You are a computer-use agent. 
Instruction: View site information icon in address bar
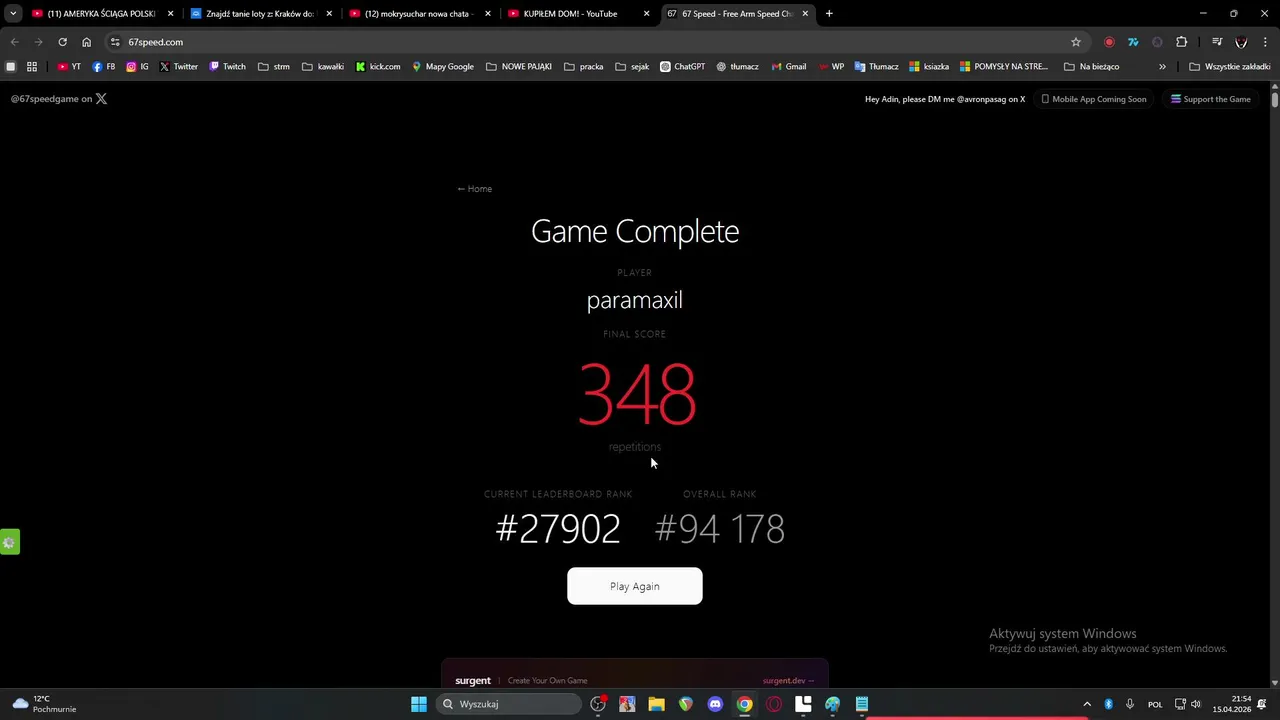[115, 42]
